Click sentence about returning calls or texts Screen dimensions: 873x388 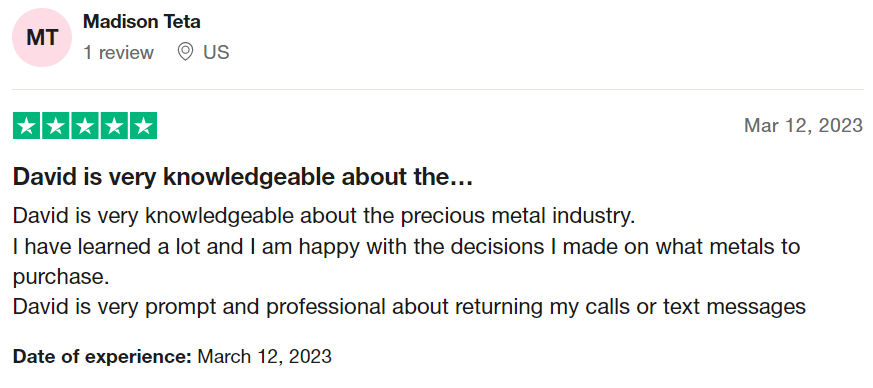(409, 307)
